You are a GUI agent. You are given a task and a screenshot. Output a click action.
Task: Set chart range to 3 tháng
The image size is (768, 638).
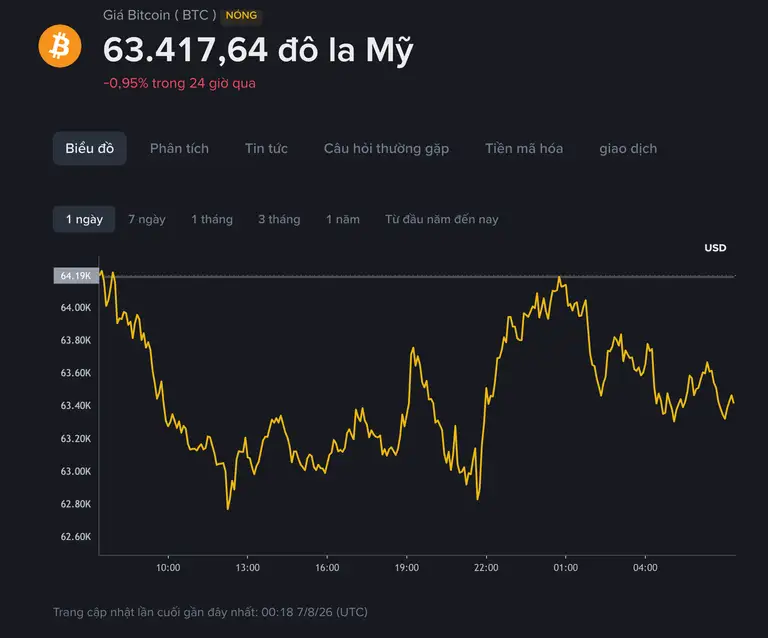[x=279, y=219]
